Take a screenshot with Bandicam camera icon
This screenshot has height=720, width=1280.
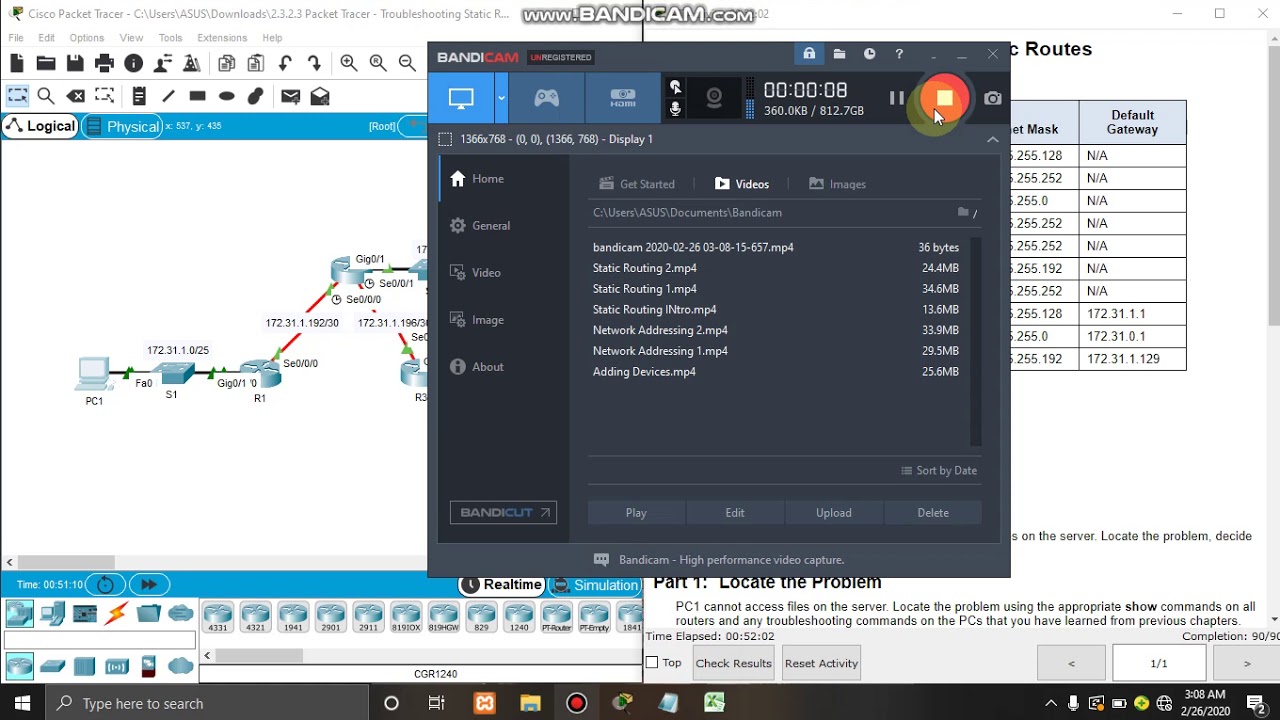coord(992,98)
